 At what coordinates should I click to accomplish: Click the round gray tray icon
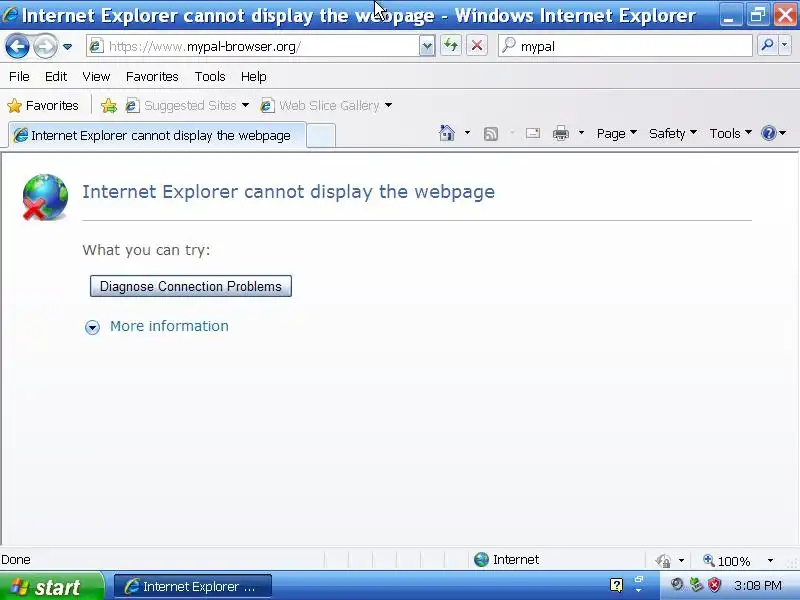click(677, 585)
